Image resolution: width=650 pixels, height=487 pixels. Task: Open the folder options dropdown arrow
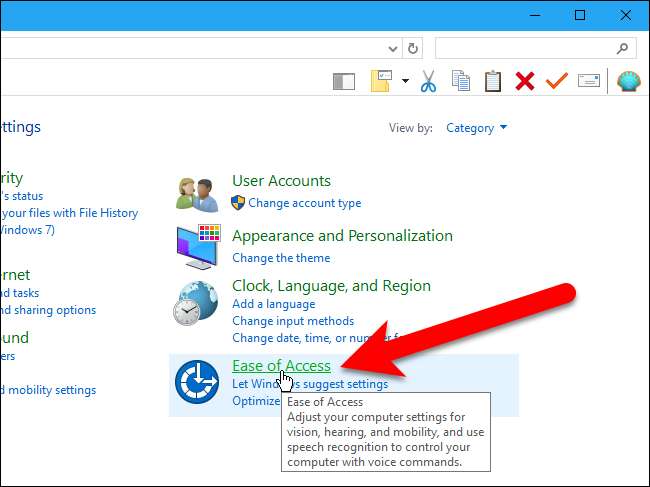405,81
